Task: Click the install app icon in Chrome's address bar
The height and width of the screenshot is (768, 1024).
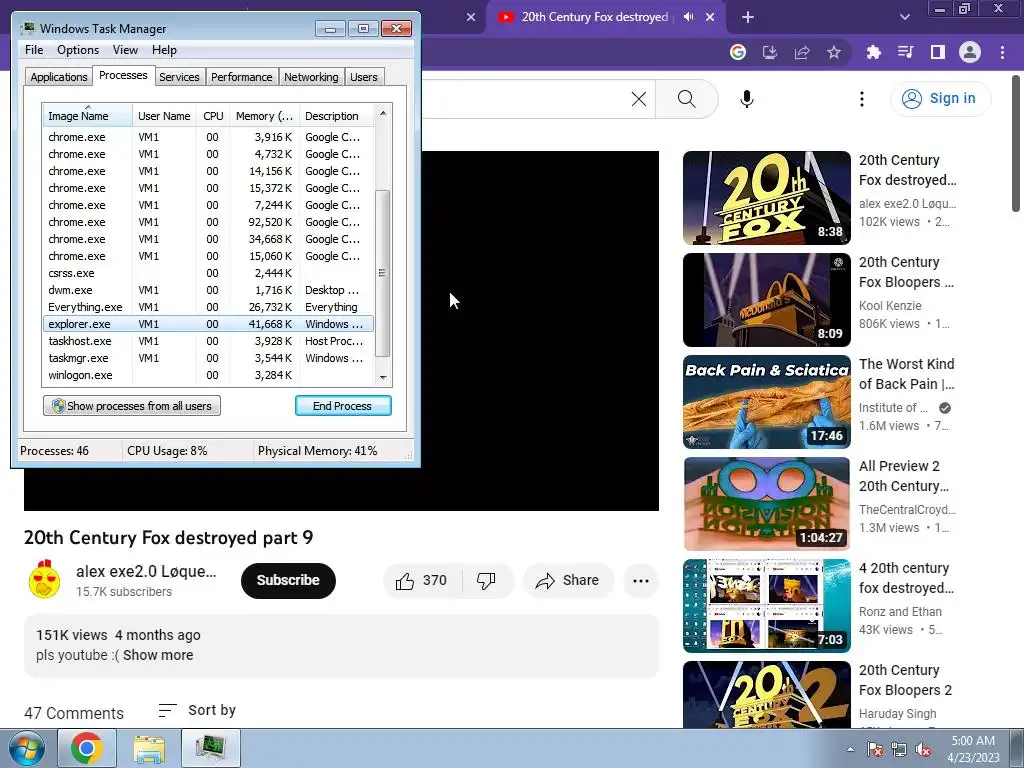Action: click(x=770, y=52)
